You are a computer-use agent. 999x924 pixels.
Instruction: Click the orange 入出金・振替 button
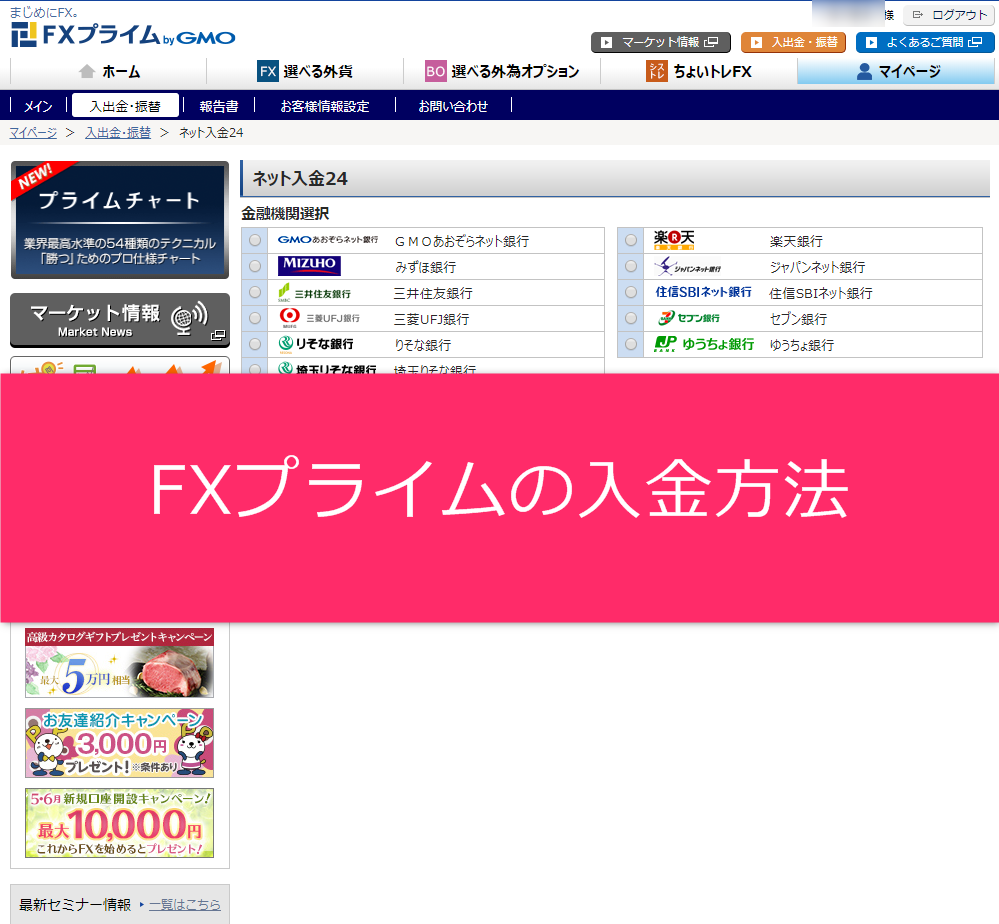click(793, 42)
